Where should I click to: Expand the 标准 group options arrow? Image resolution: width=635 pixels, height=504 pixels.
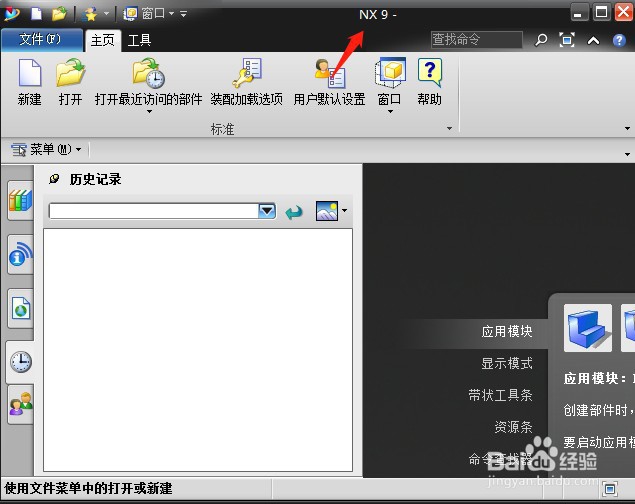449,129
